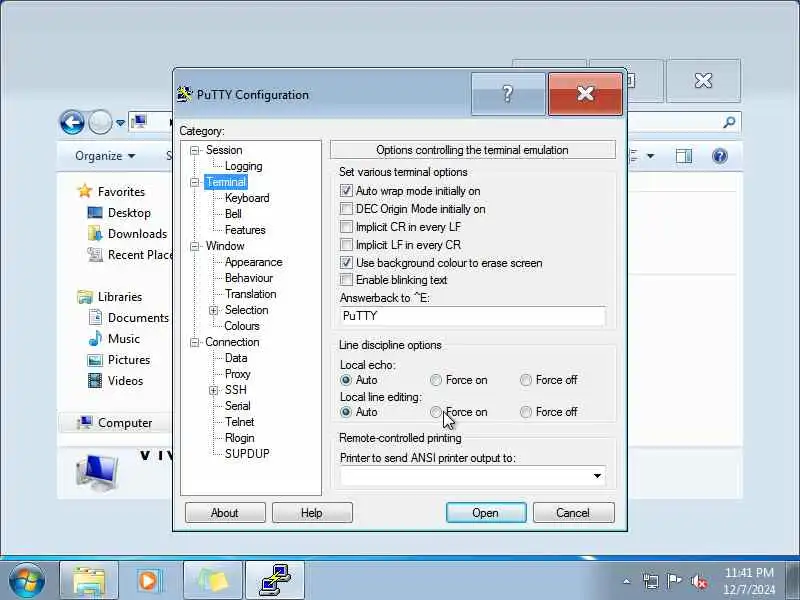
Task: Open Videos library in Explorer
Action: [125, 381]
